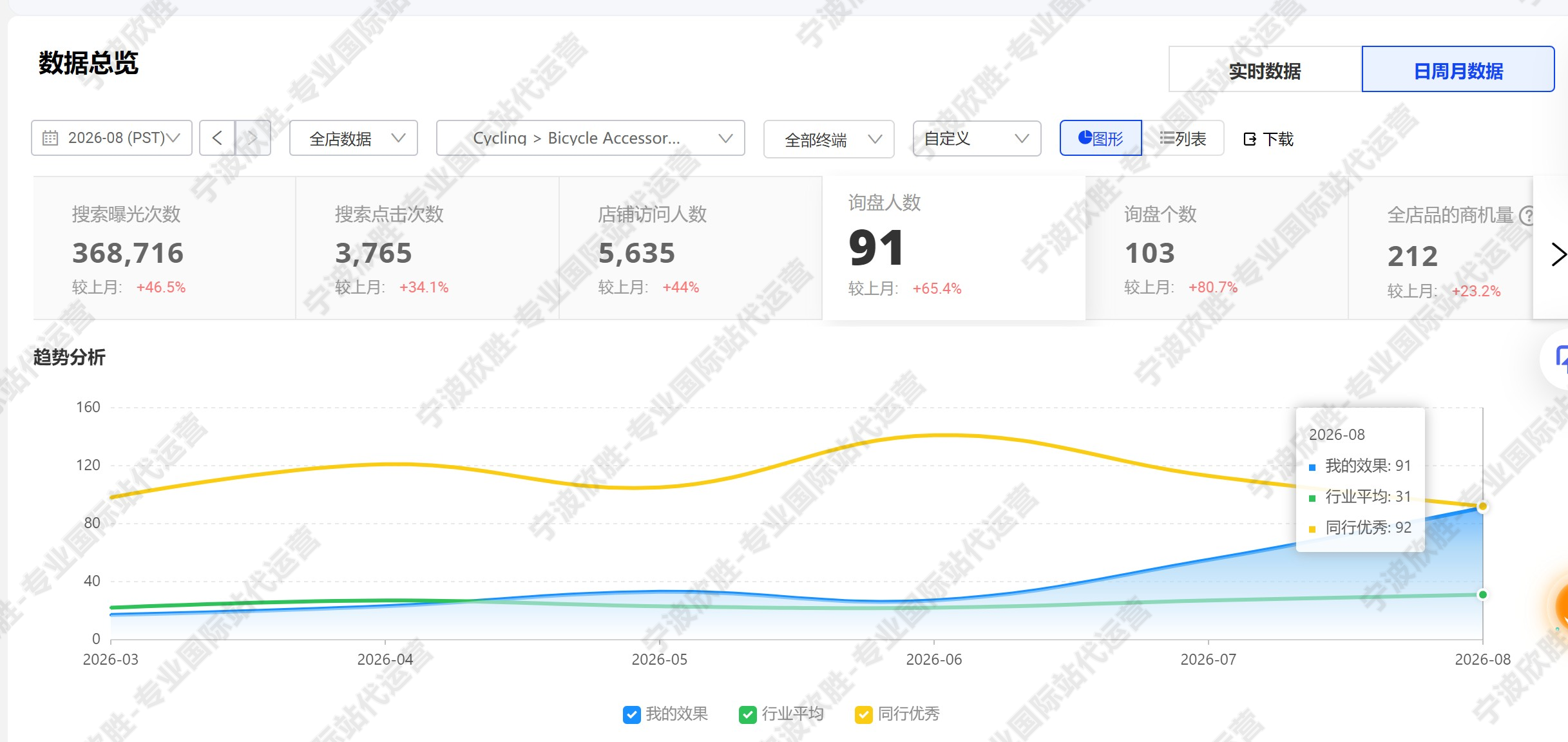
Task: Switch to the 实时数据 tab
Action: coord(1265,70)
